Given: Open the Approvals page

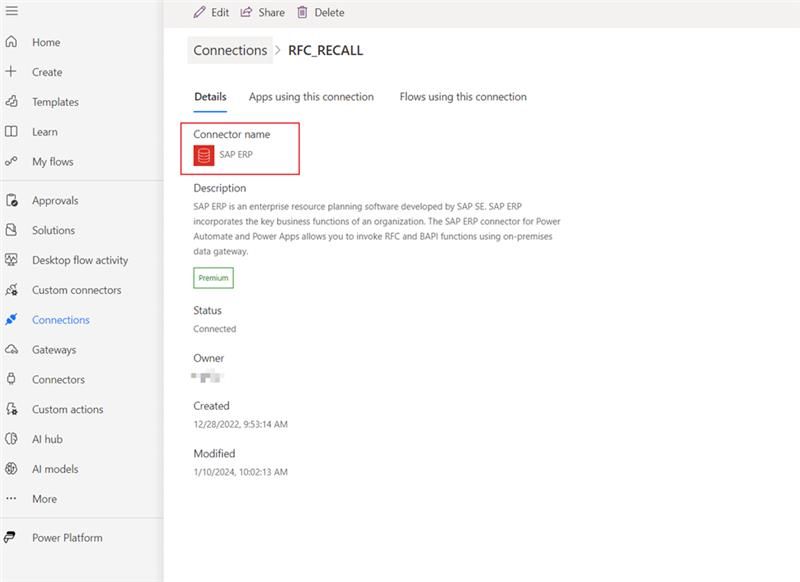Looking at the screenshot, I should point(55,200).
